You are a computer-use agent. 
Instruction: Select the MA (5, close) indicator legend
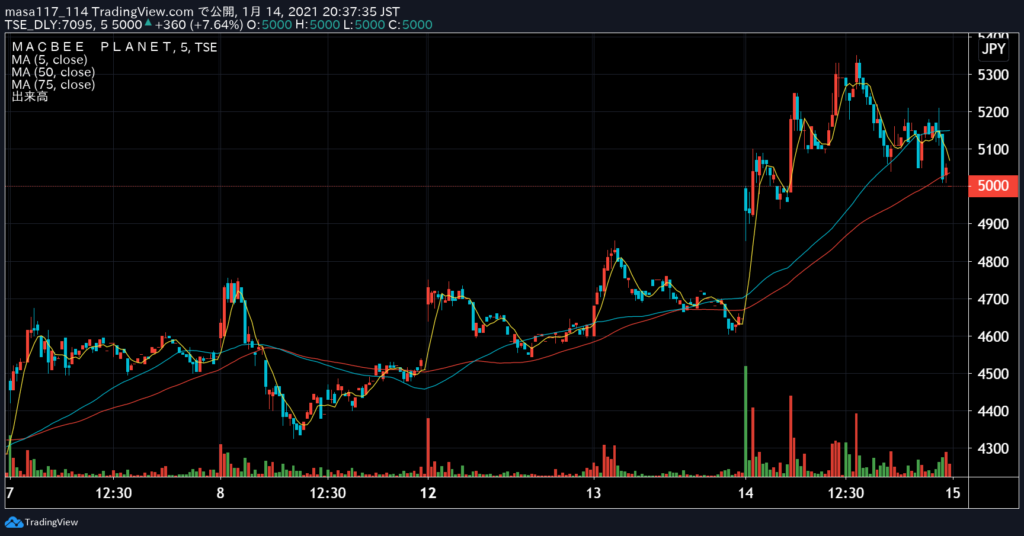(50, 59)
